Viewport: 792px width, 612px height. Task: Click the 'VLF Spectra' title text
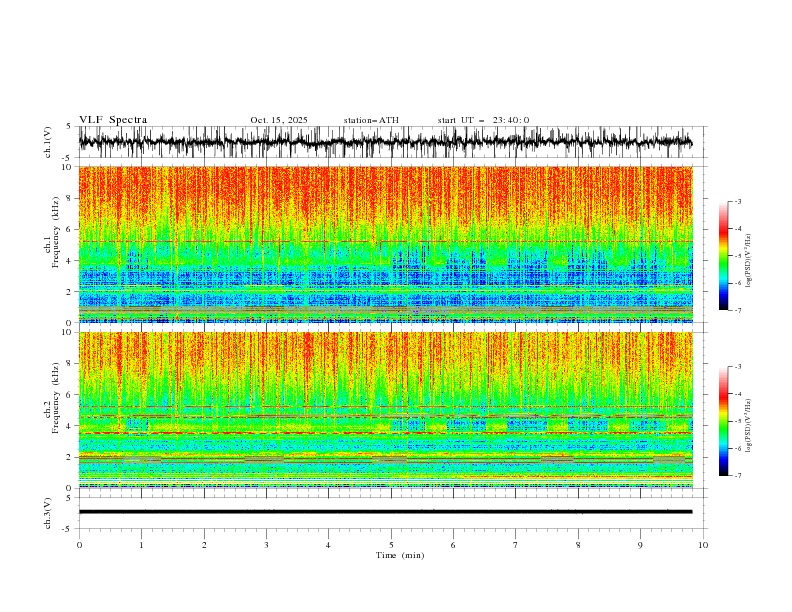(113, 120)
